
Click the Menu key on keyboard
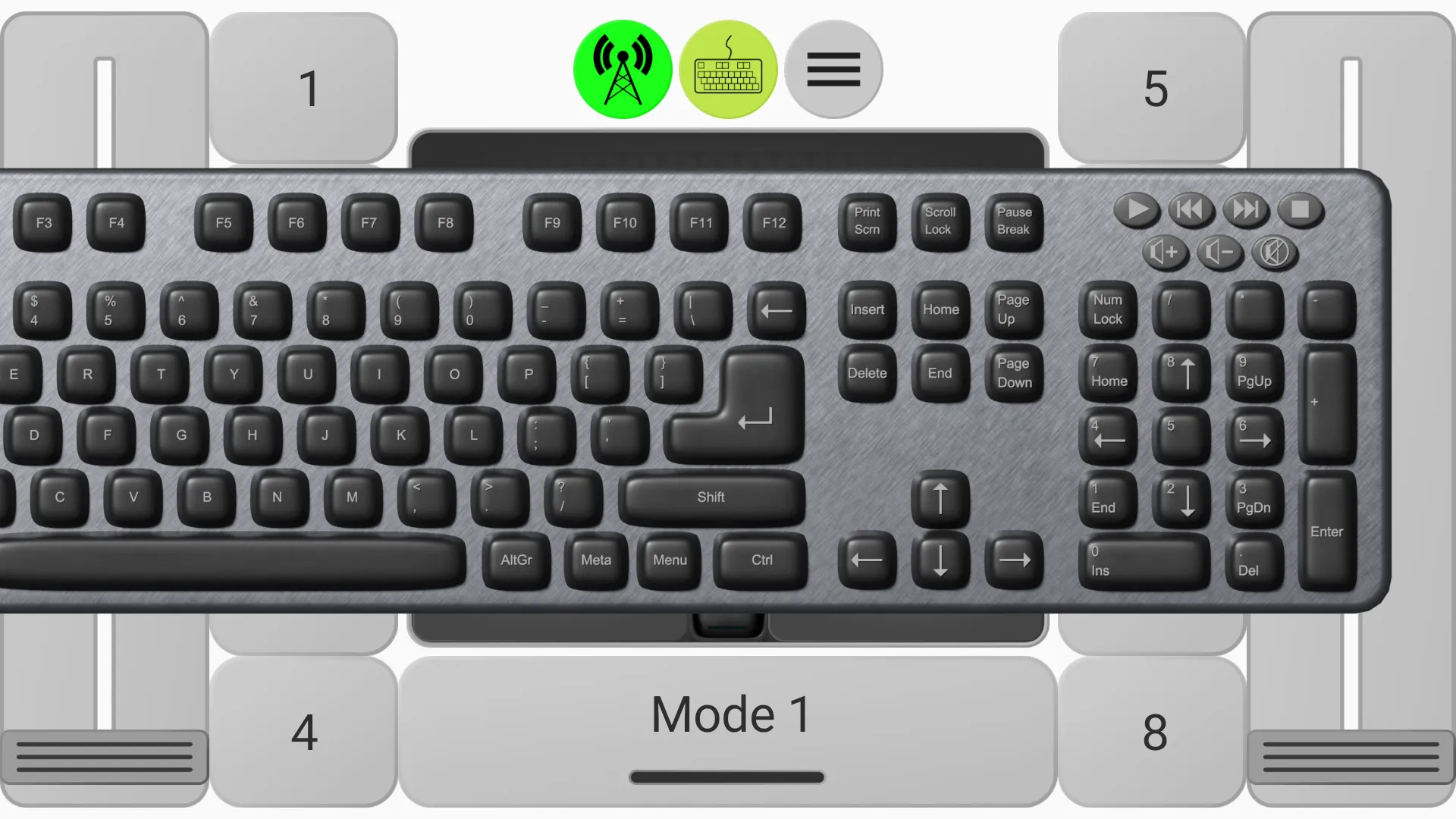point(670,559)
